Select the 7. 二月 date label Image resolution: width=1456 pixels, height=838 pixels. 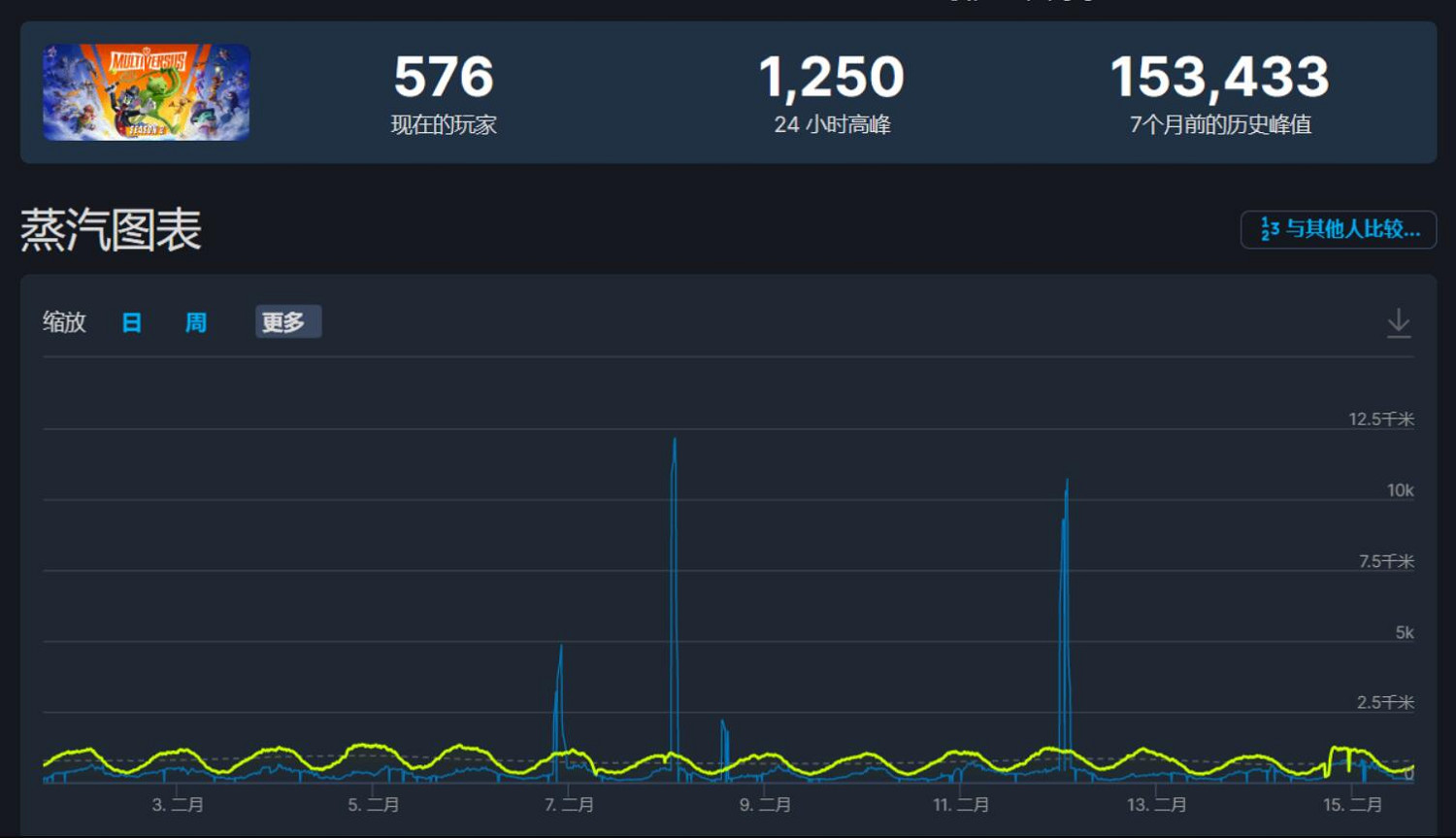569,805
